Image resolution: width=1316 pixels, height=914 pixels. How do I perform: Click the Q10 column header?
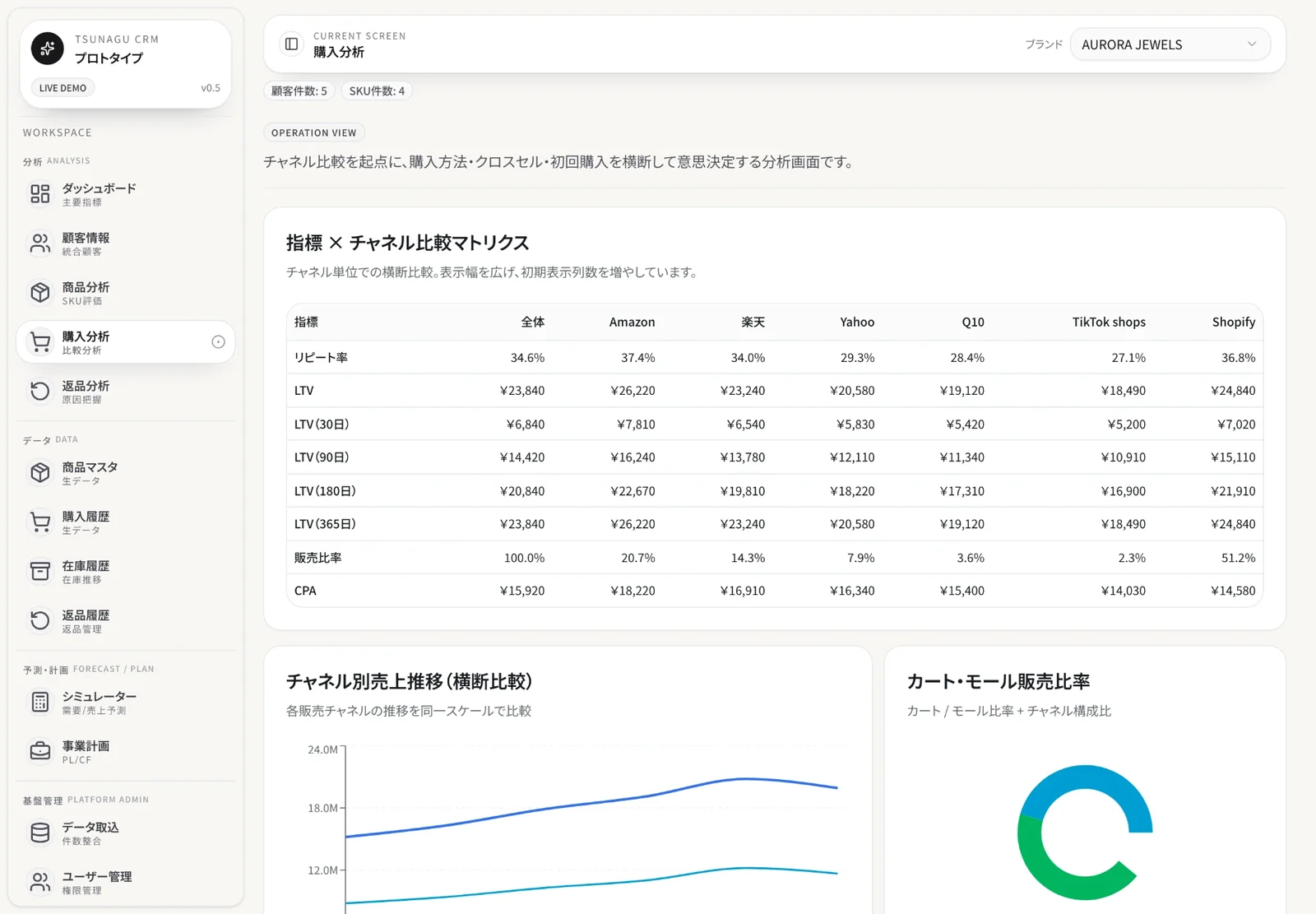pos(973,322)
